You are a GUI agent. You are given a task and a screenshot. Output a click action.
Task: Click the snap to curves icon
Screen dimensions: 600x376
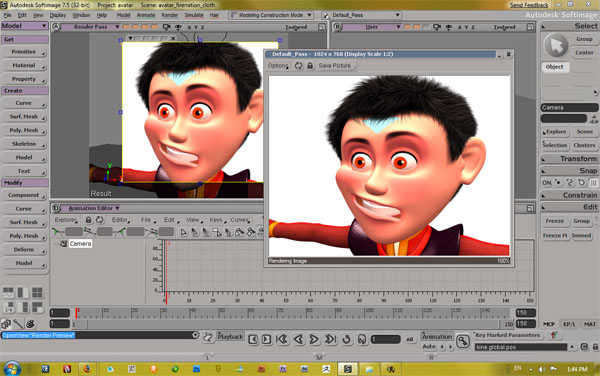click(x=570, y=183)
